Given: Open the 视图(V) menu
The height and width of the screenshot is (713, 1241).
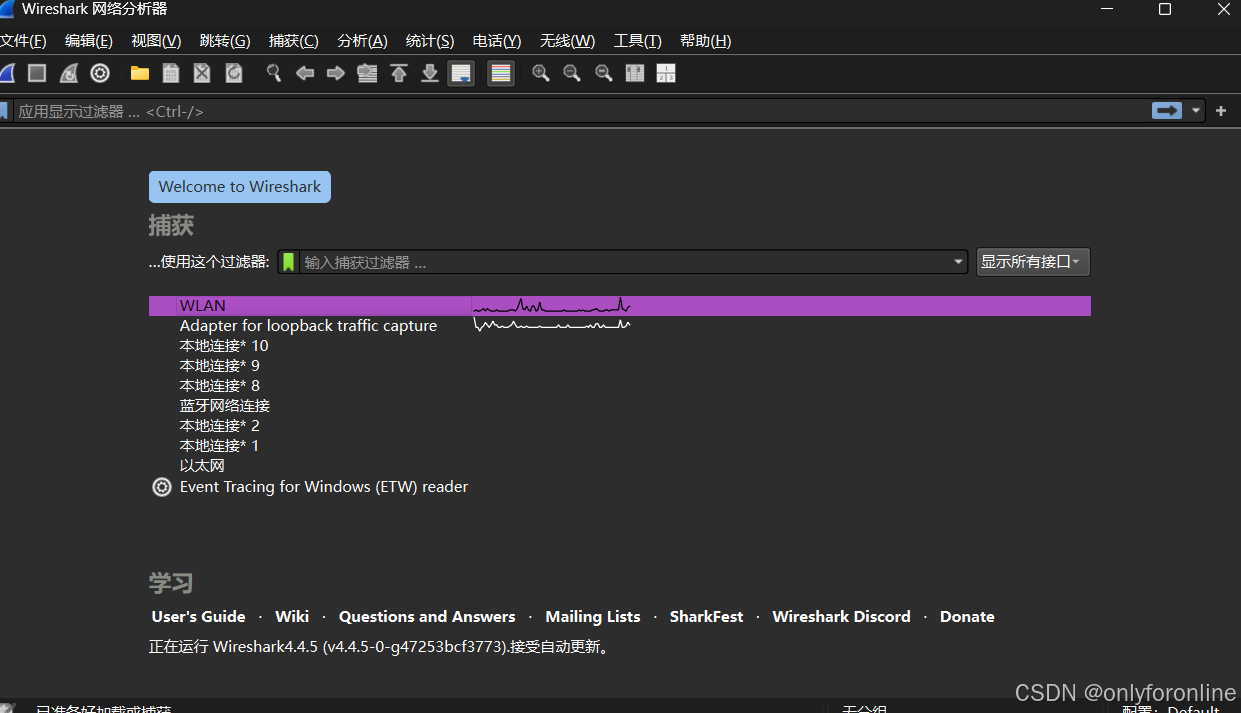Looking at the screenshot, I should pyautogui.click(x=156, y=41).
